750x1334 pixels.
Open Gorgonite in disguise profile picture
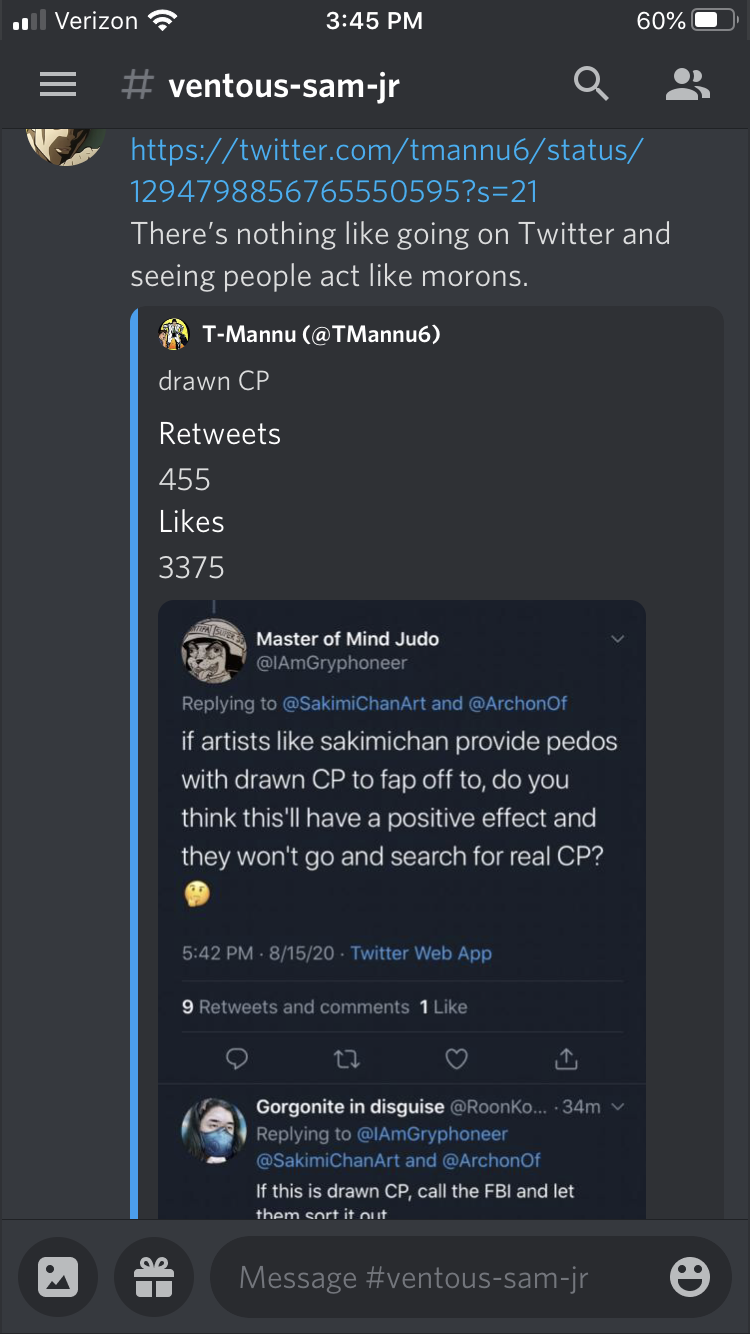coord(213,1129)
